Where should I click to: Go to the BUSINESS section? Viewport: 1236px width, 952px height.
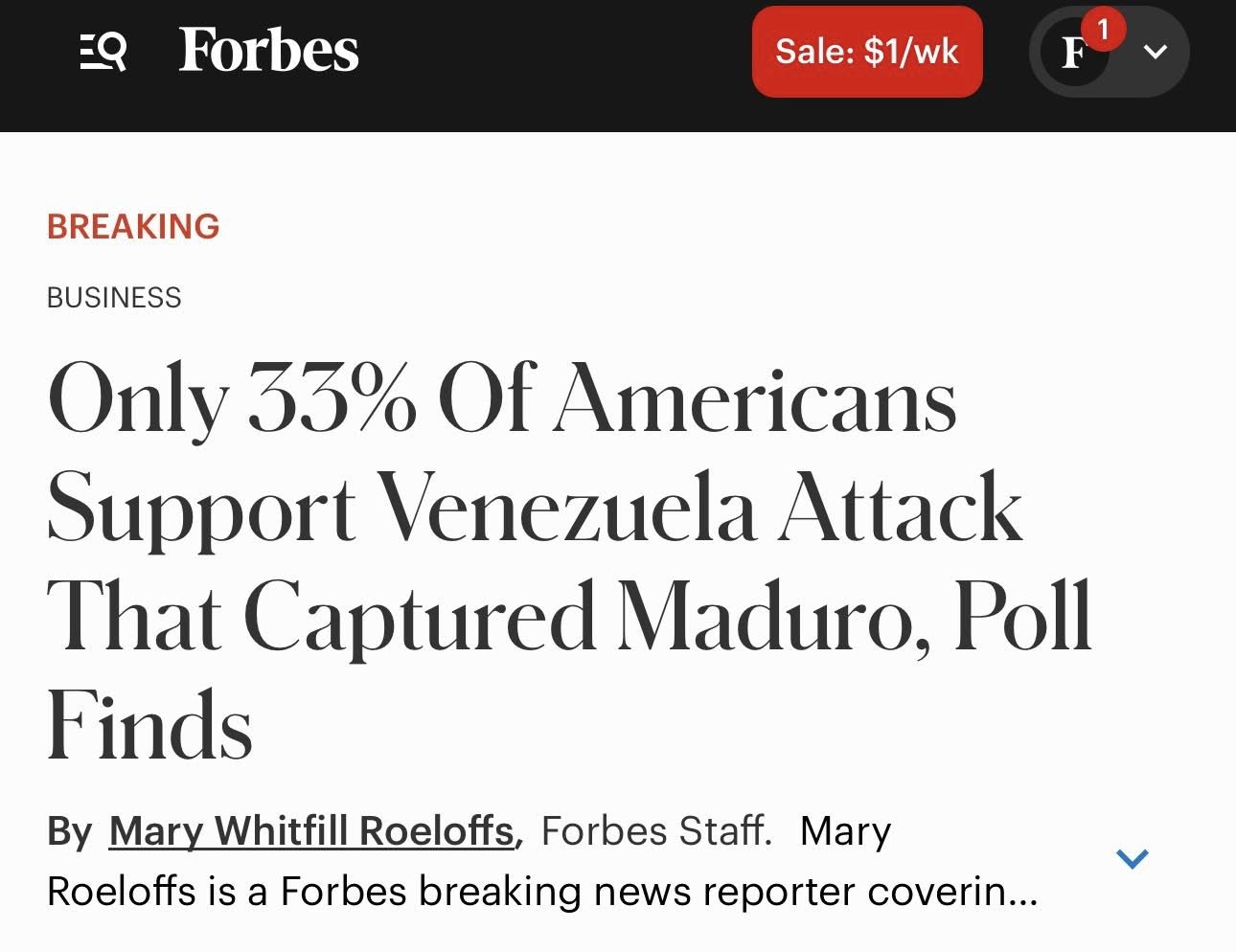click(114, 298)
